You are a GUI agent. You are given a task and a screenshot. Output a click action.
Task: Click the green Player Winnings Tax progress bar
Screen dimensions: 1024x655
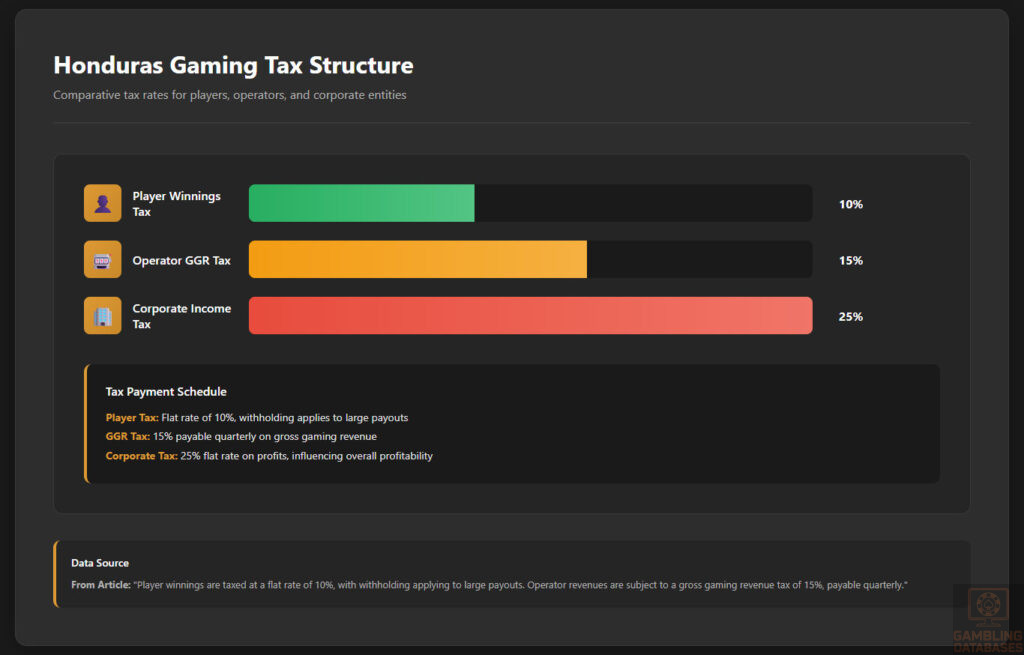[361, 203]
